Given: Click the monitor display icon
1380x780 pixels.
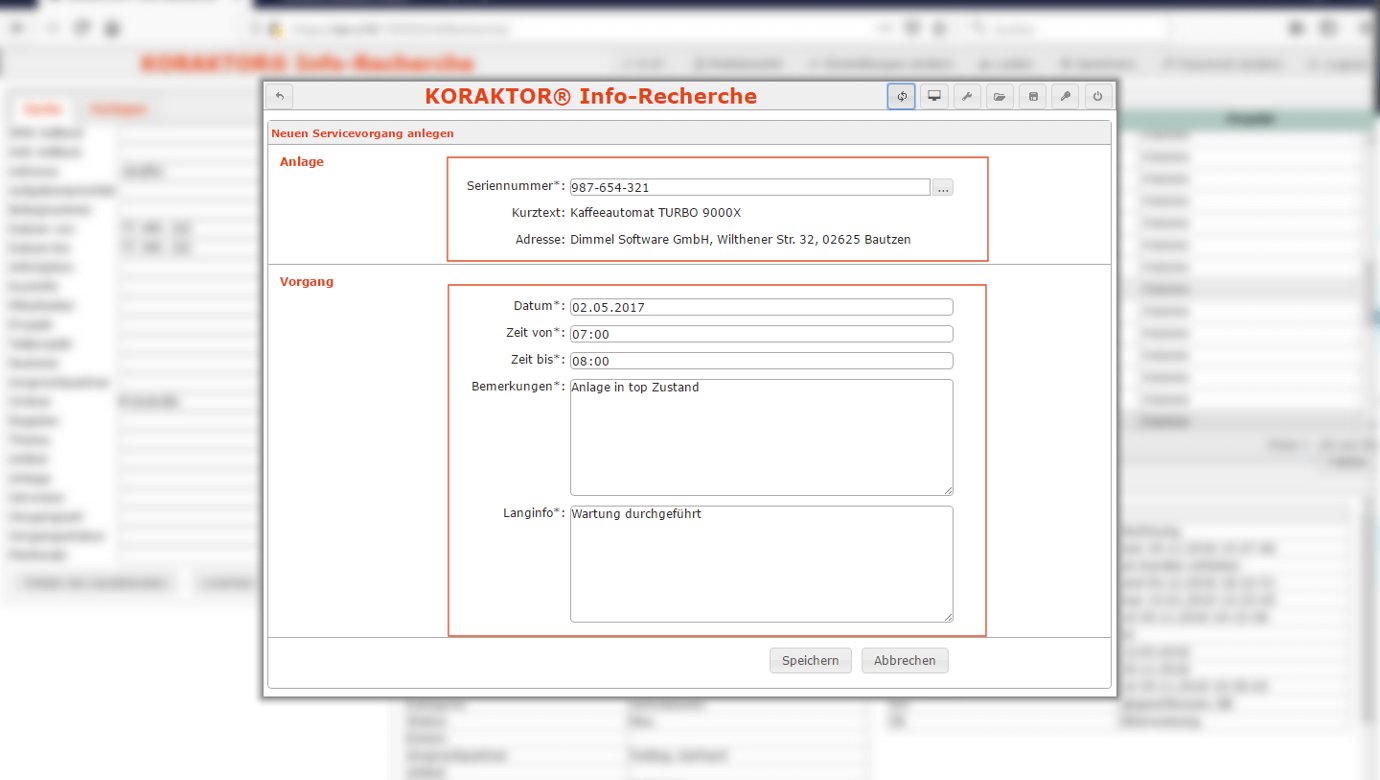Looking at the screenshot, I should coord(934,97).
